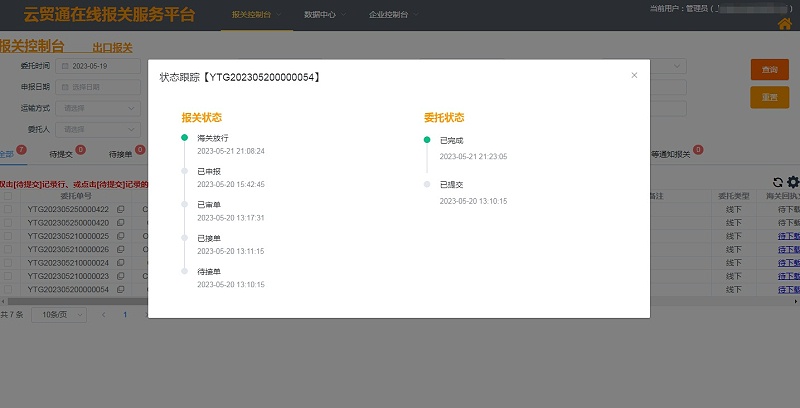This screenshot has height=408, width=800.
Task: Click horizontal scrollbar right arrow
Action: coord(797,301)
